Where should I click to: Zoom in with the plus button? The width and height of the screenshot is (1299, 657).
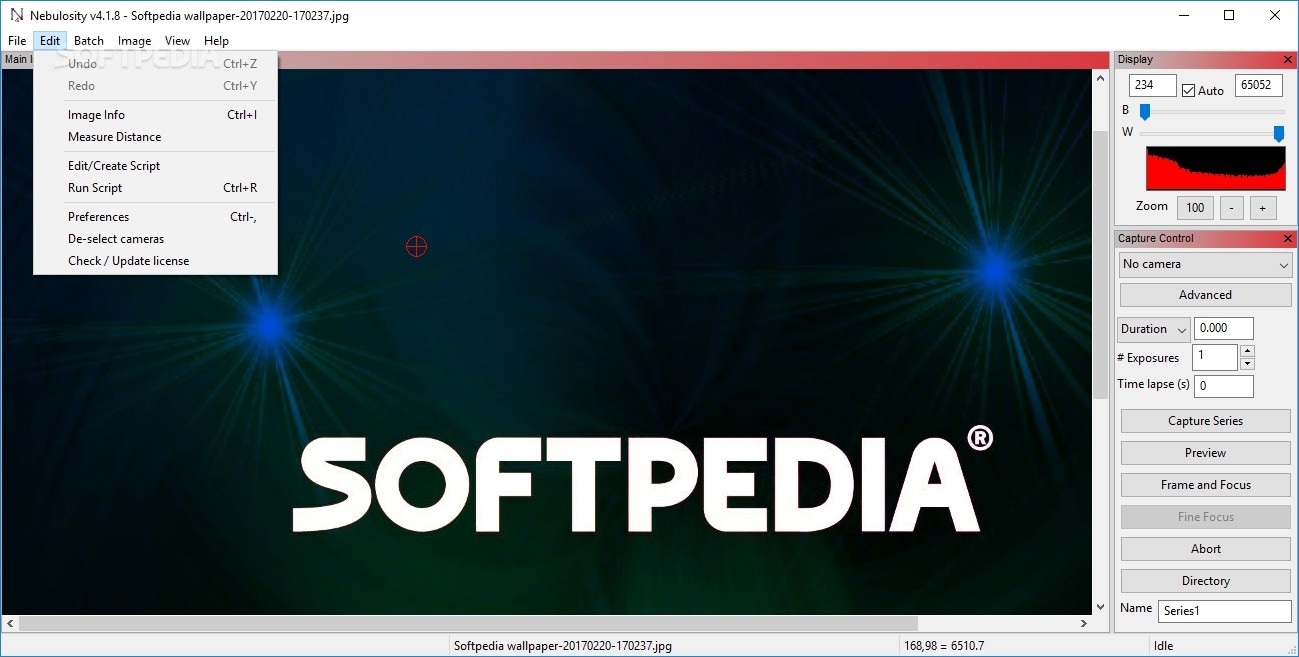(x=1263, y=208)
